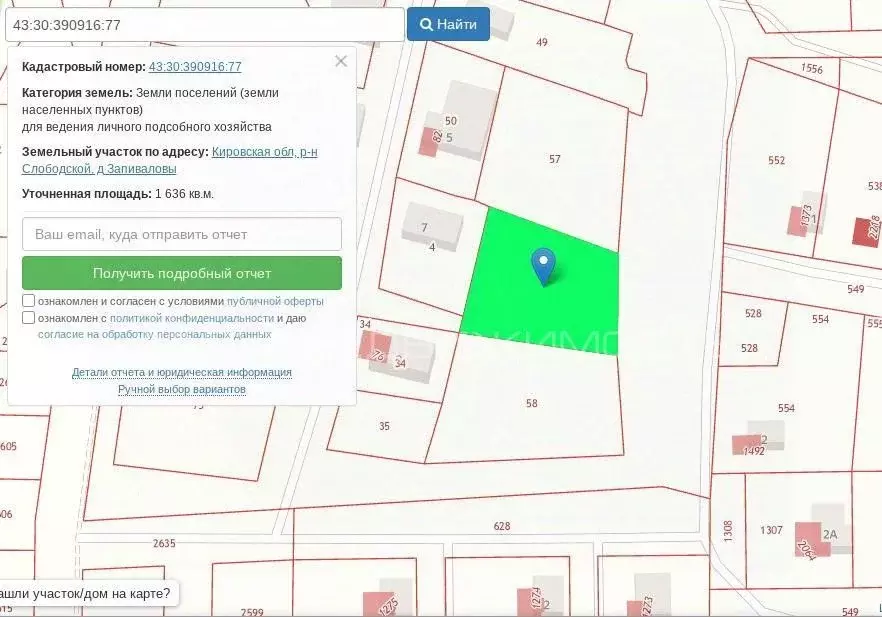
Task: Click the blue map pin marker
Action: tap(543, 265)
